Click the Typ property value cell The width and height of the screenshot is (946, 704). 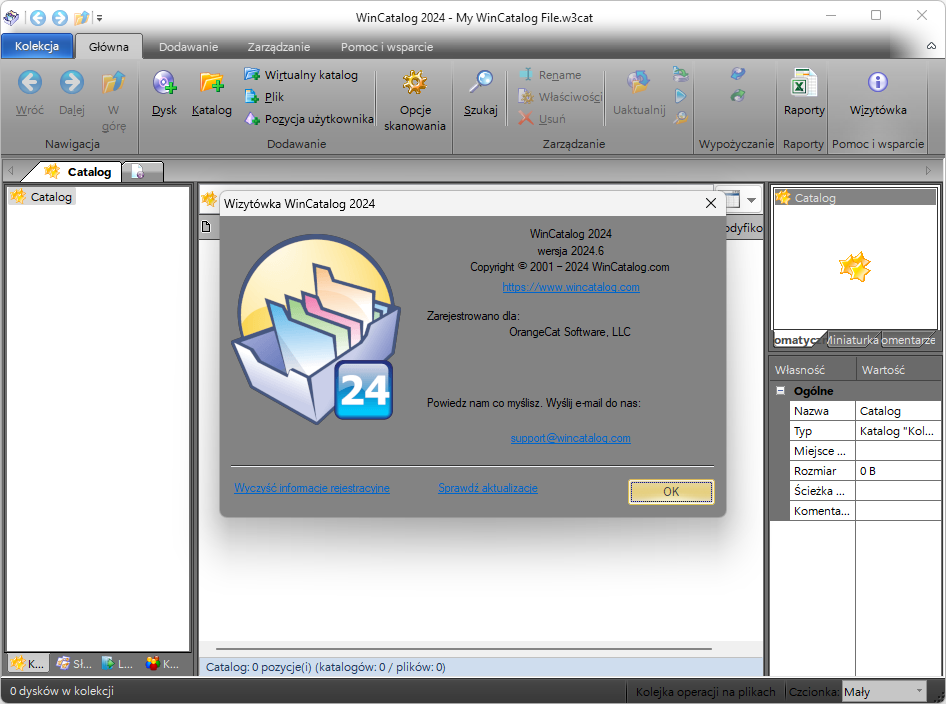click(898, 431)
